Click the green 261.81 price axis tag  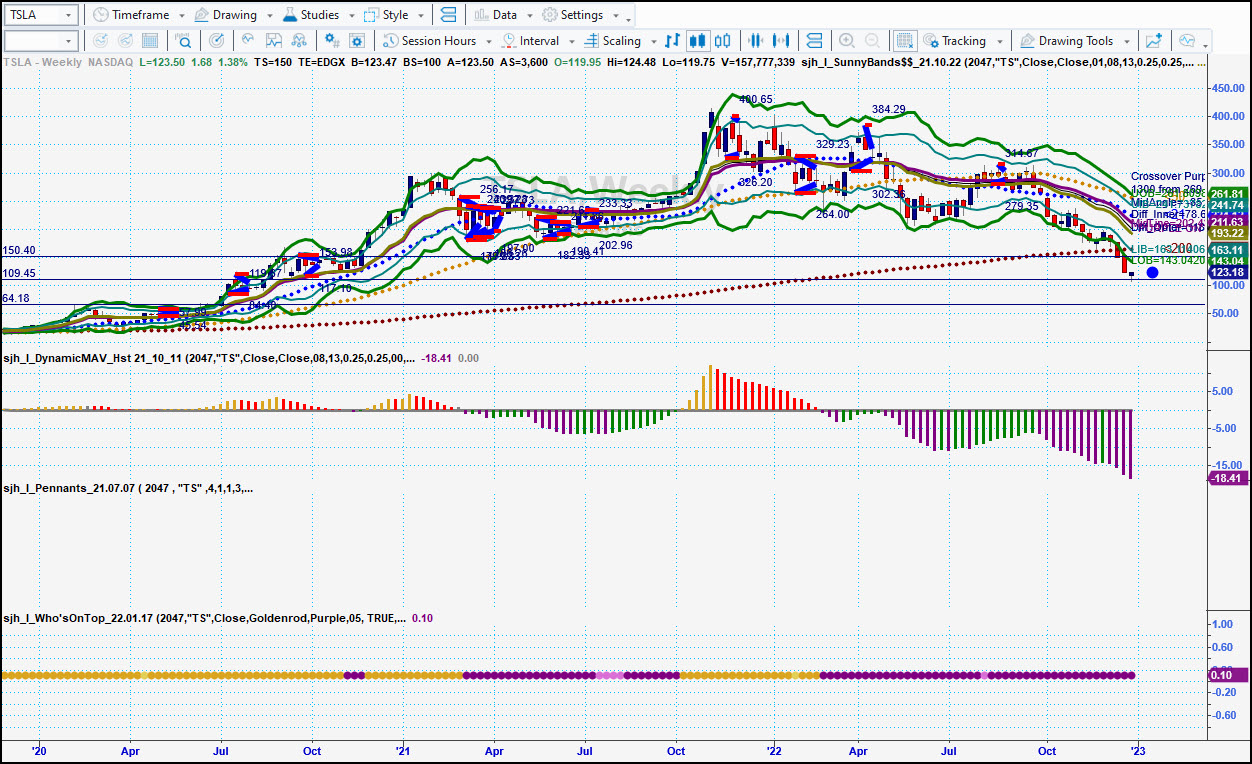(1228, 194)
